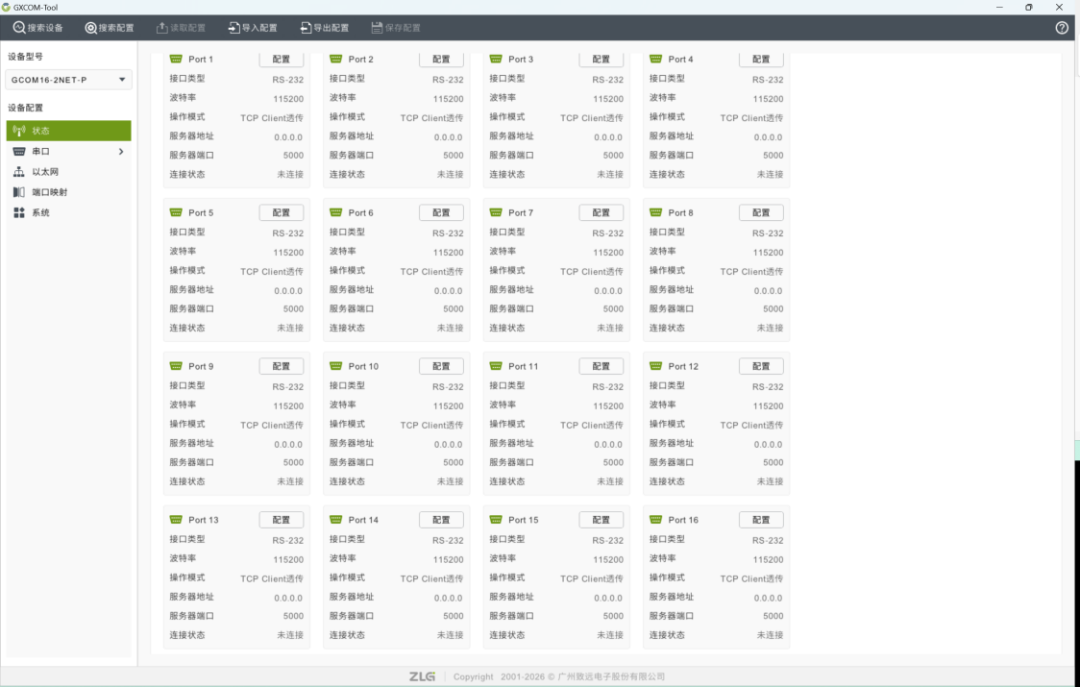Click the 导出配置 export config button
1080x687 pixels.
tap(324, 28)
